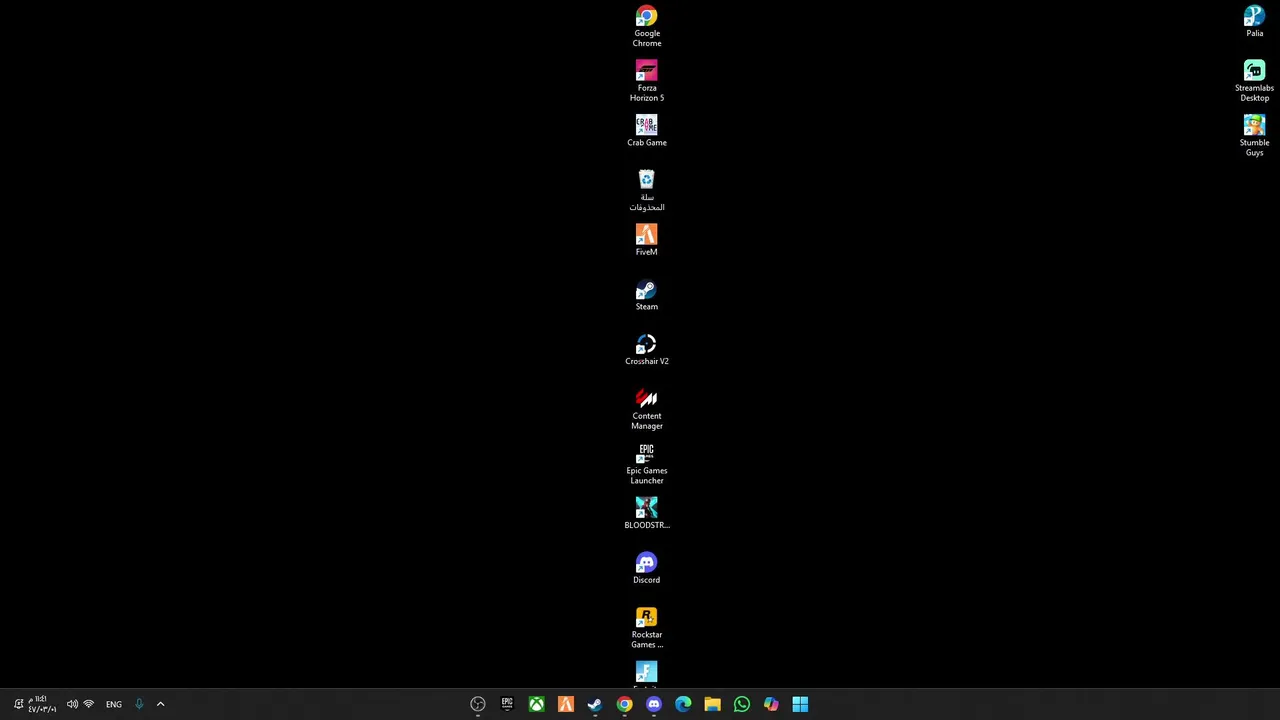This screenshot has width=1280, height=720.
Task: Open the Wi-Fi network tray icon
Action: tap(89, 704)
